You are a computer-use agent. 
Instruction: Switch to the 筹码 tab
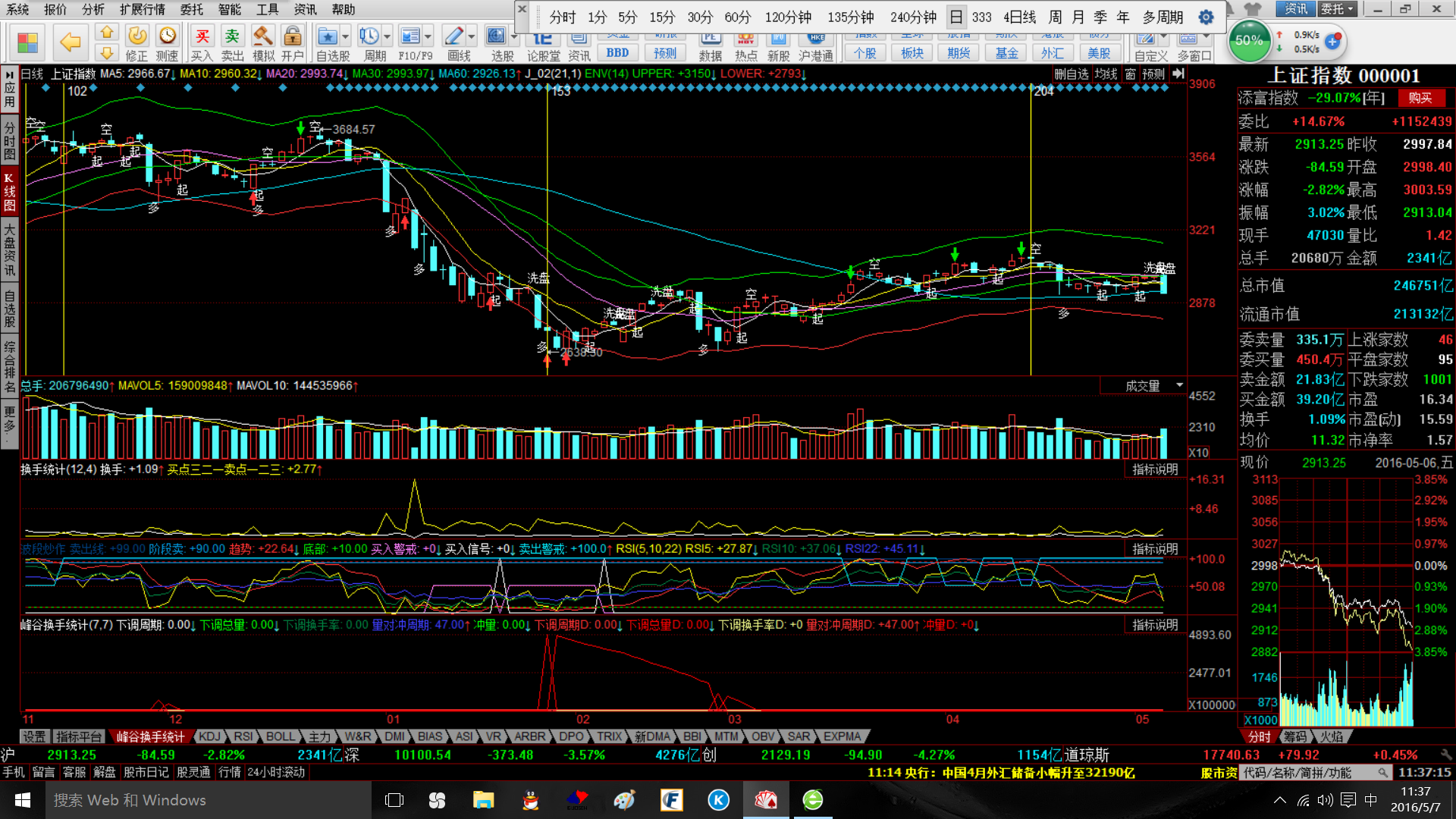pyautogui.click(x=1295, y=736)
